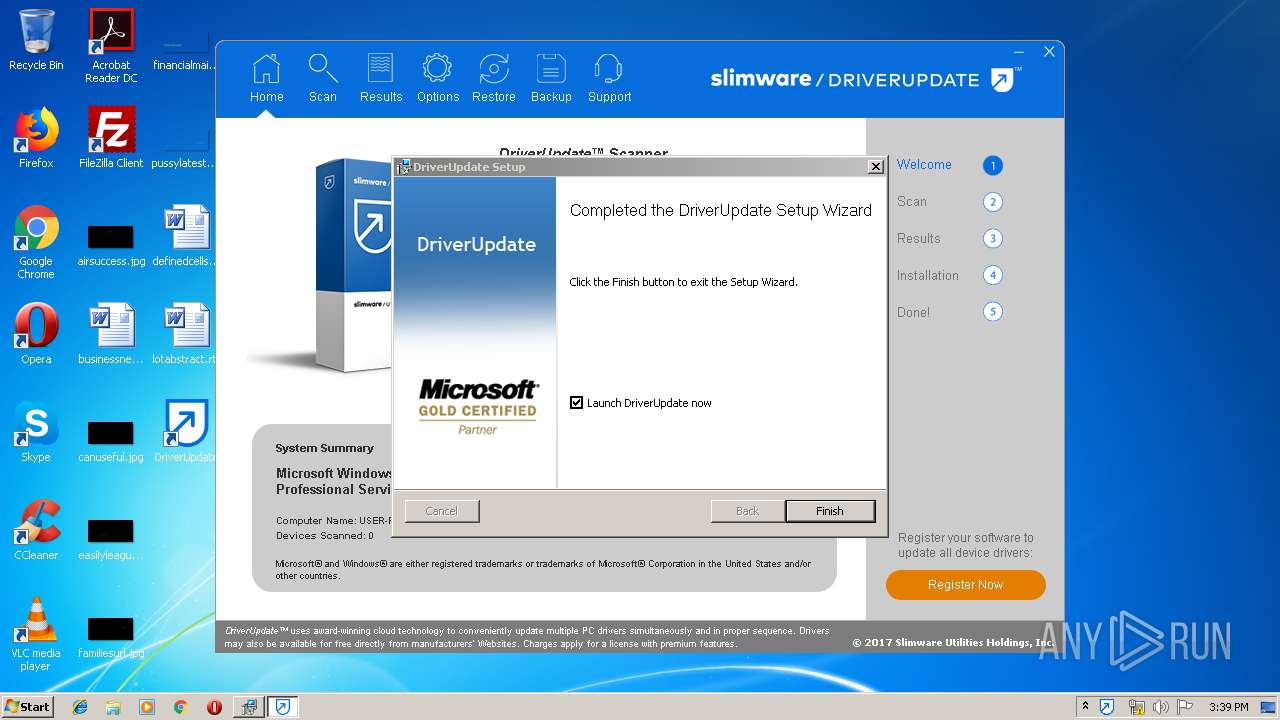Select the Welcome step in sidebar
The width and height of the screenshot is (1280, 720).
pyautogui.click(x=924, y=165)
